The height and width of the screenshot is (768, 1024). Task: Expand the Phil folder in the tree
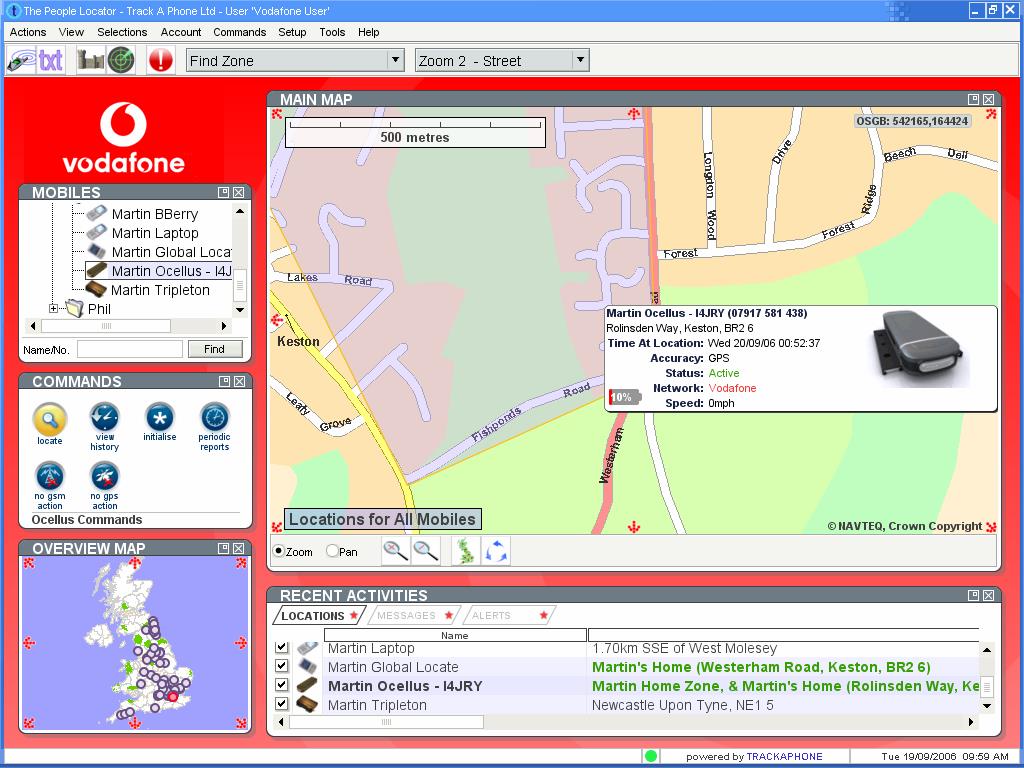coord(54,308)
